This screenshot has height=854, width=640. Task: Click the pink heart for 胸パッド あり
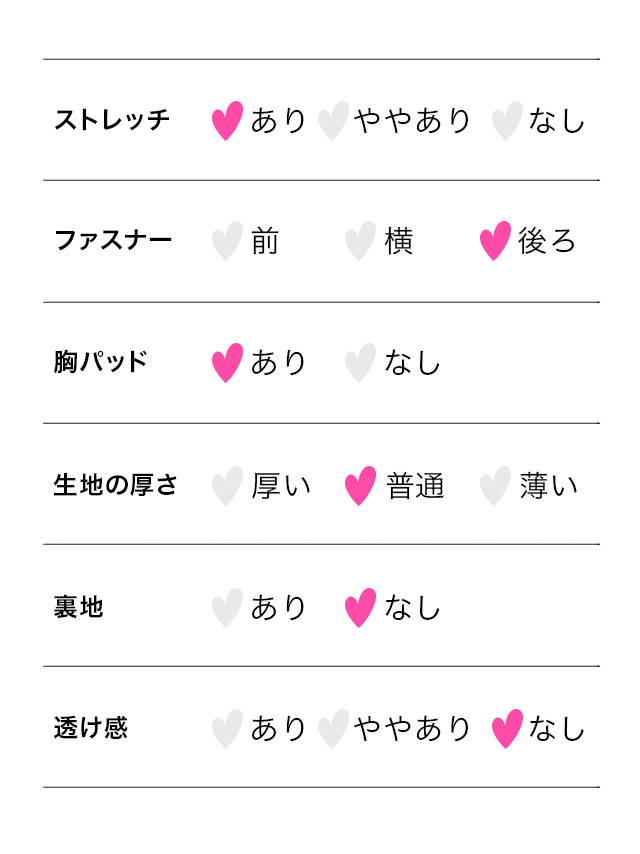[227, 362]
